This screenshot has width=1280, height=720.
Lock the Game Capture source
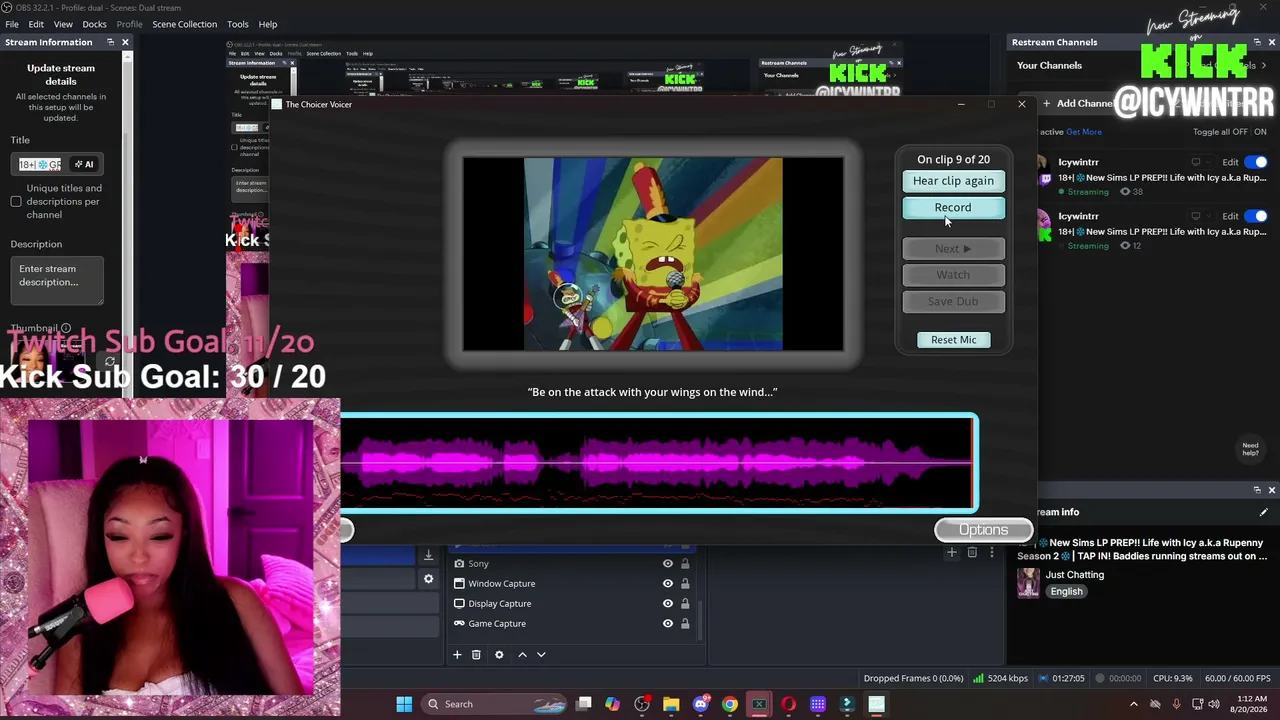[685, 624]
